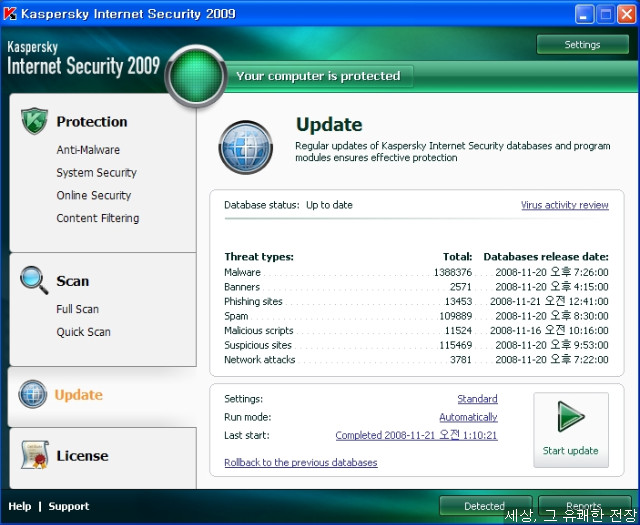Viewport: 640px width, 525px height.
Task: Click the Scan magnifying glass icon
Action: [x=34, y=280]
